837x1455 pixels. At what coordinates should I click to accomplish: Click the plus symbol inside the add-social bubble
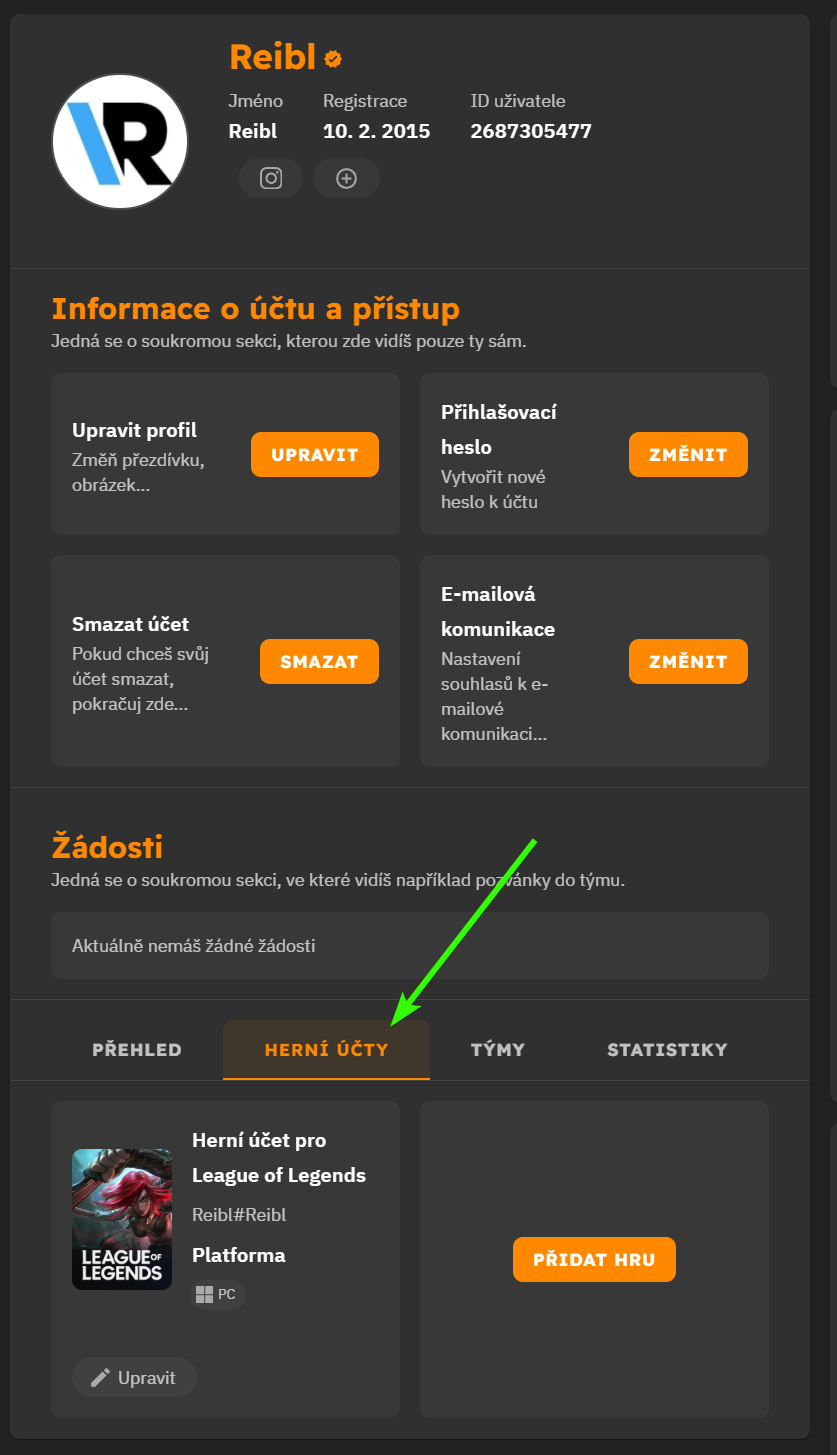(346, 178)
